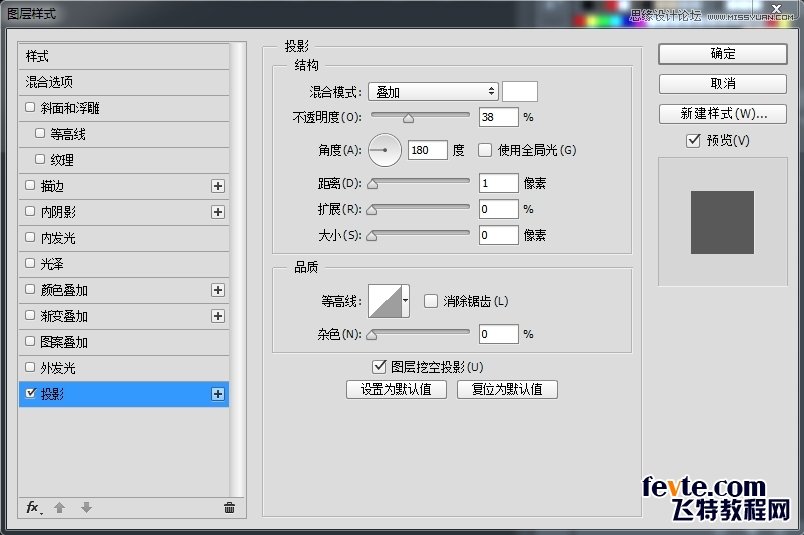Add another 内阴影 effect via plus icon

coord(218,212)
